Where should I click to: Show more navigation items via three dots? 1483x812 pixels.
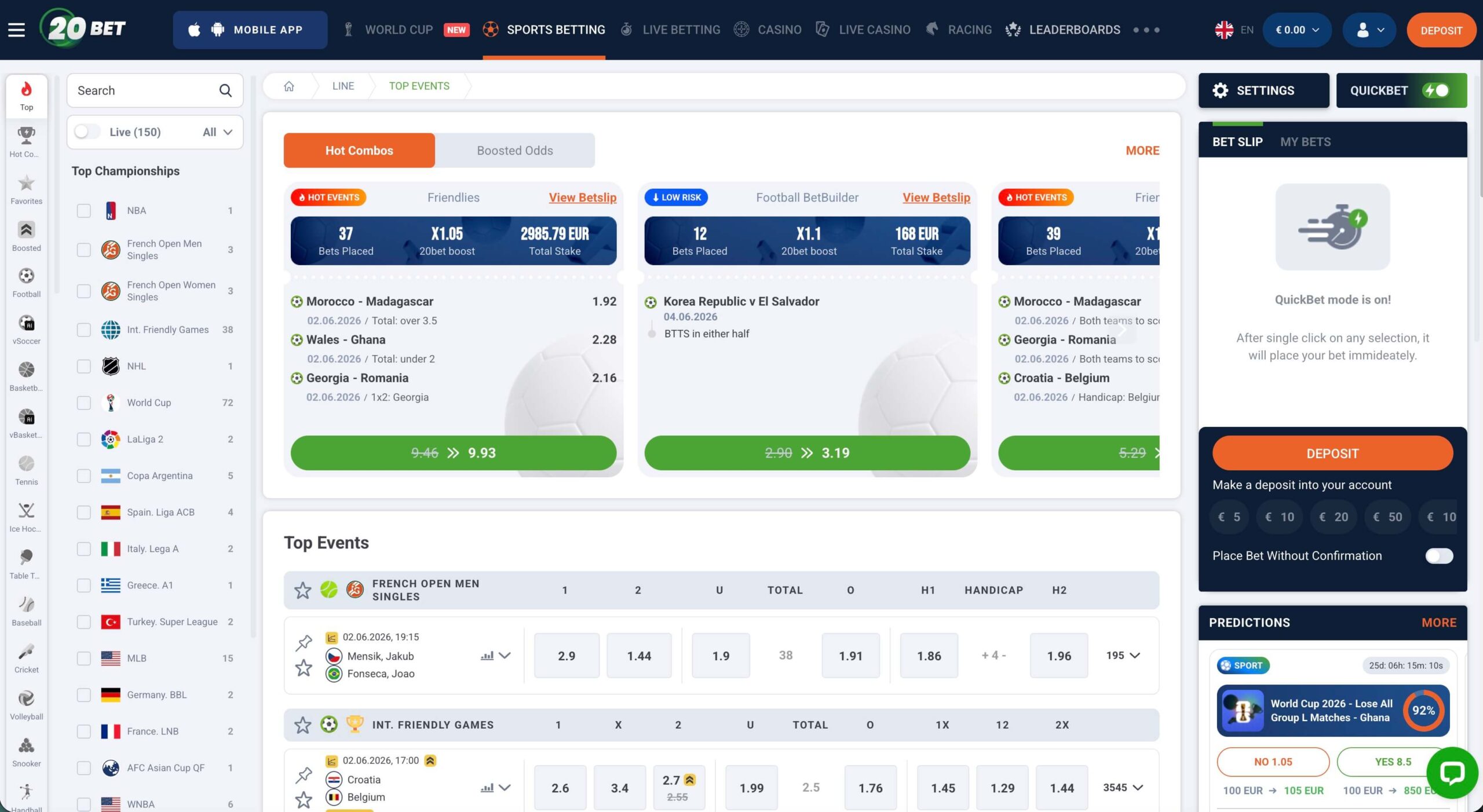tap(1146, 30)
